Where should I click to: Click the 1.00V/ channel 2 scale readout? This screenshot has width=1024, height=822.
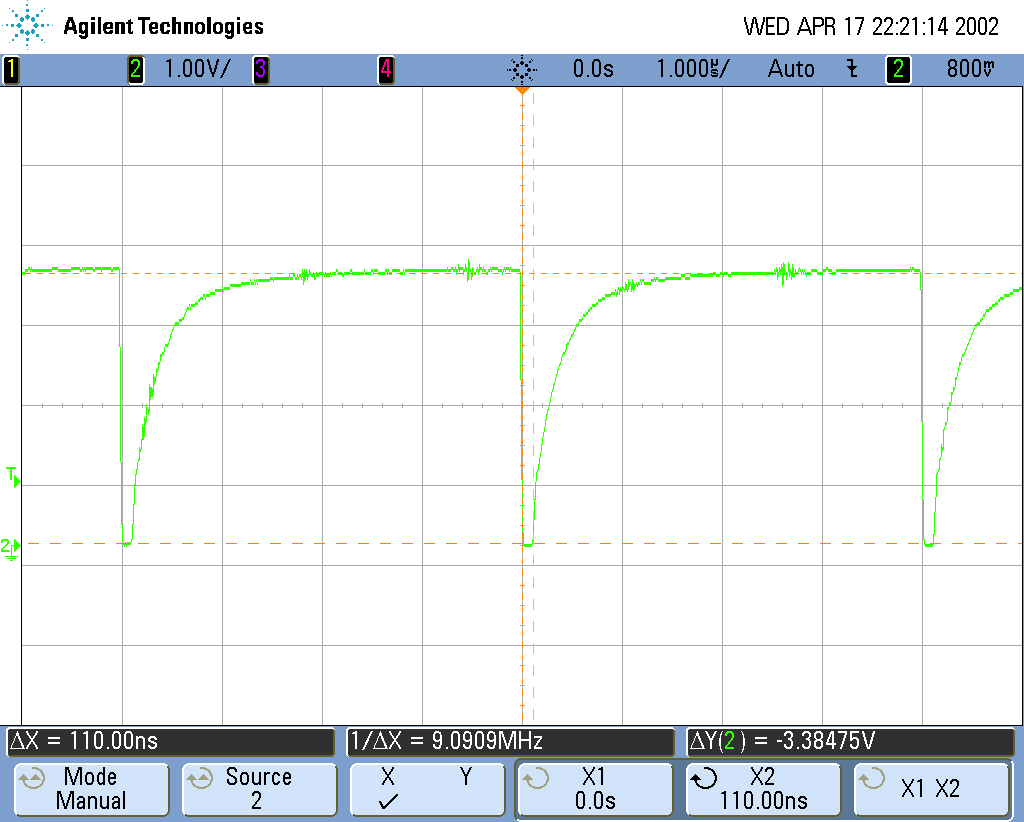click(197, 69)
